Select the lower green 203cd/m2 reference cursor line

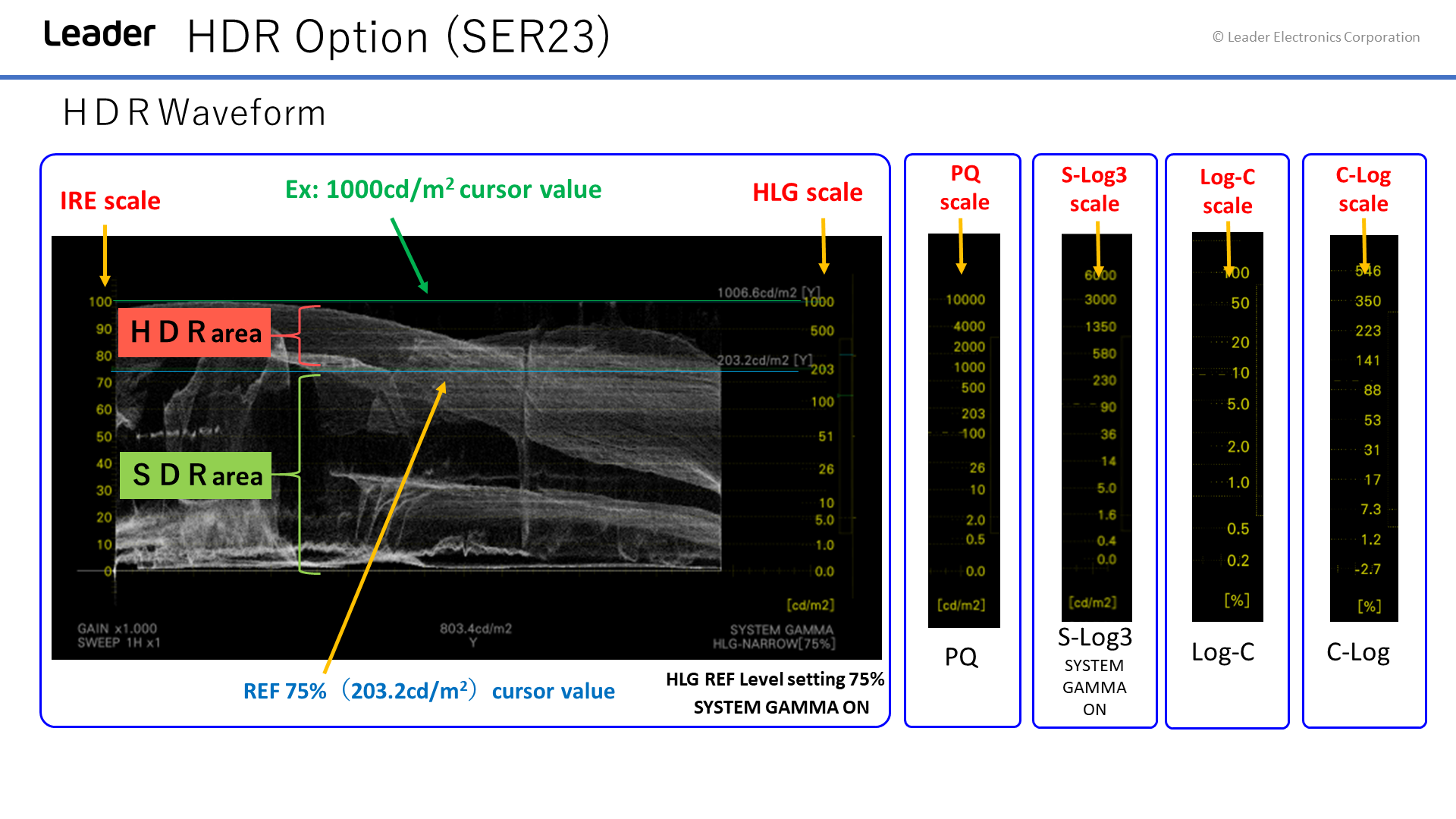pos(457,370)
